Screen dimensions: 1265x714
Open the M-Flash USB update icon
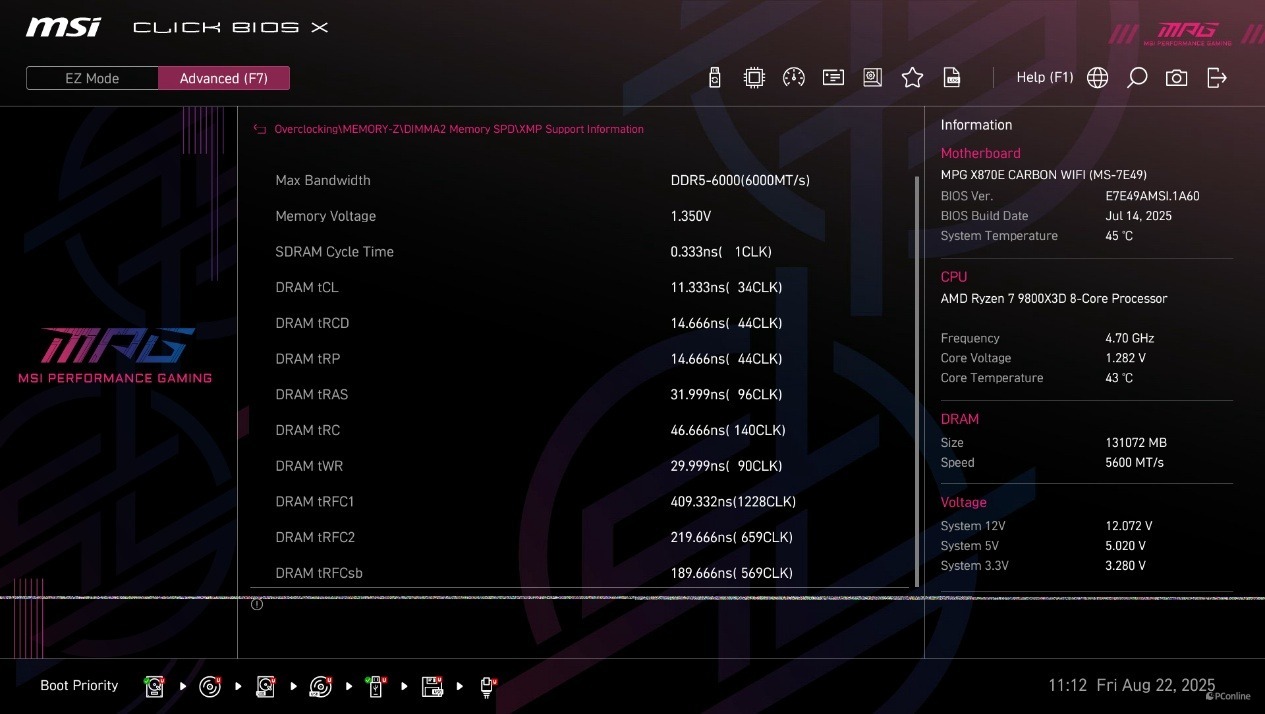[x=715, y=78]
